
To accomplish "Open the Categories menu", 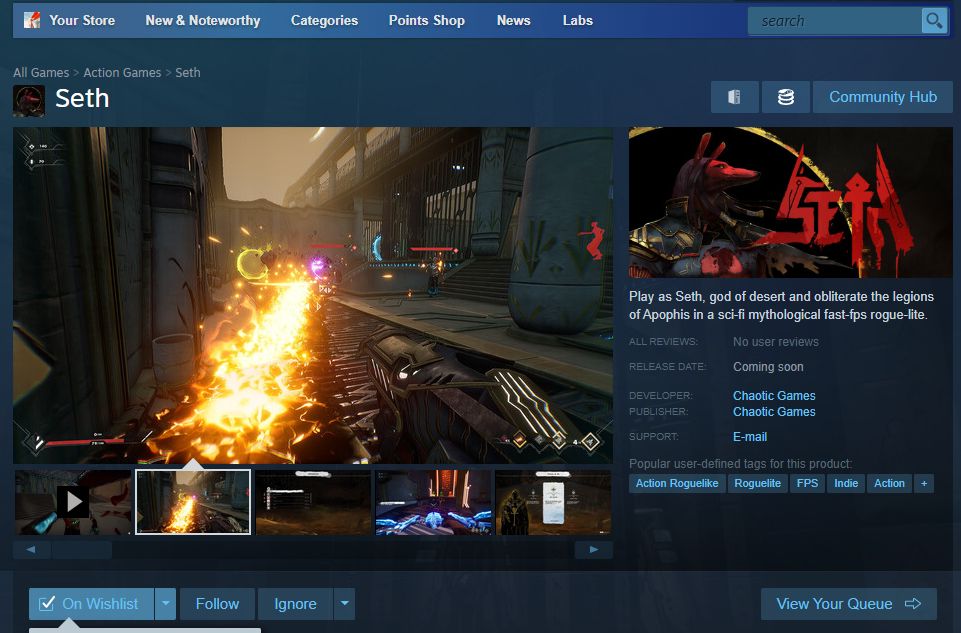I will coord(324,20).
